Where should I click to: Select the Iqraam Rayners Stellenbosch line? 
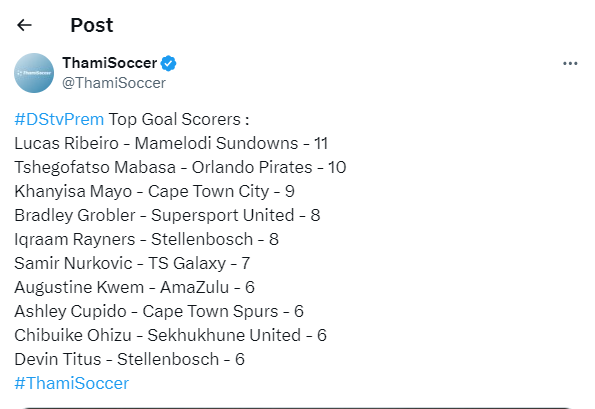pos(146,239)
